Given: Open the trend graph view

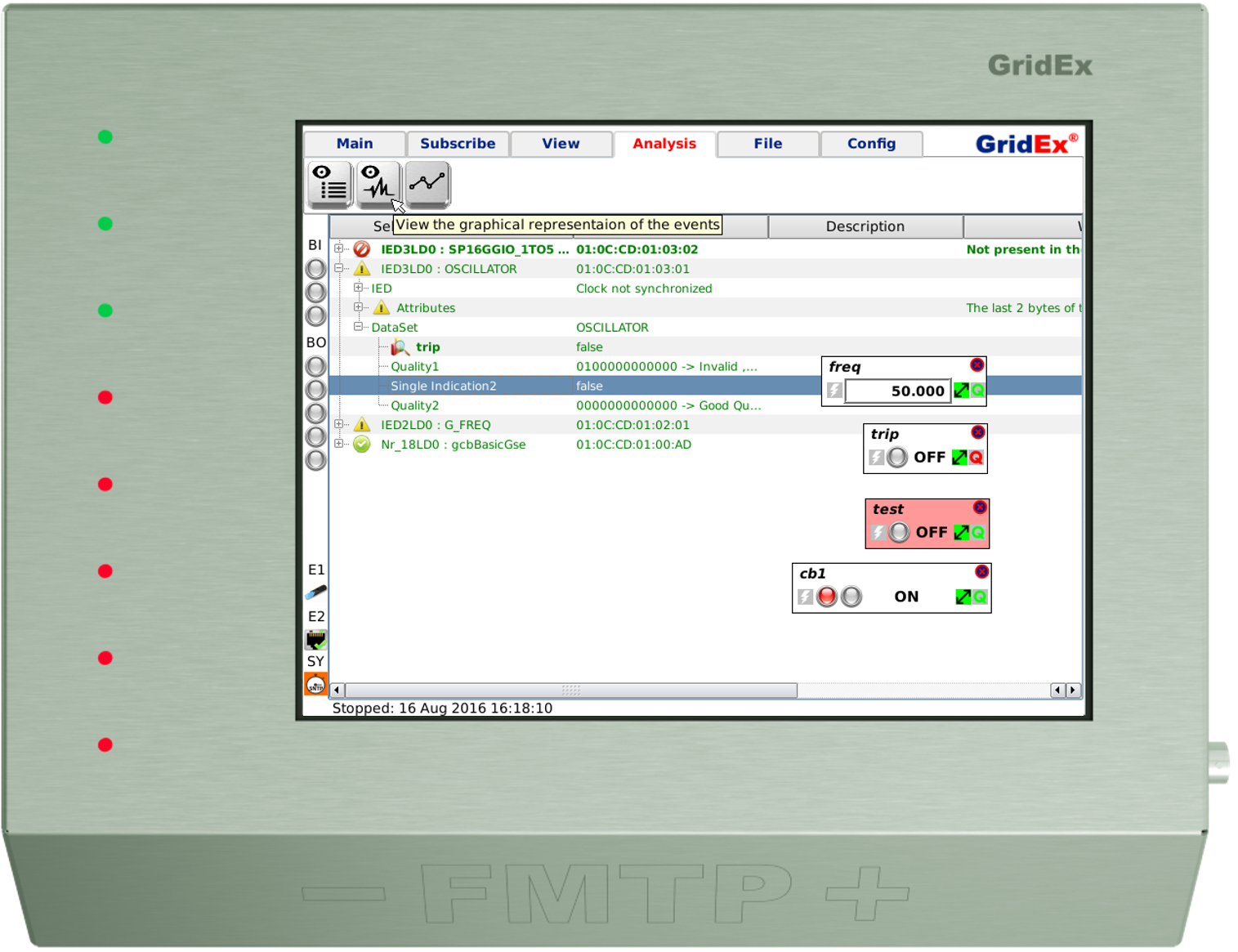Looking at the screenshot, I should 427,184.
